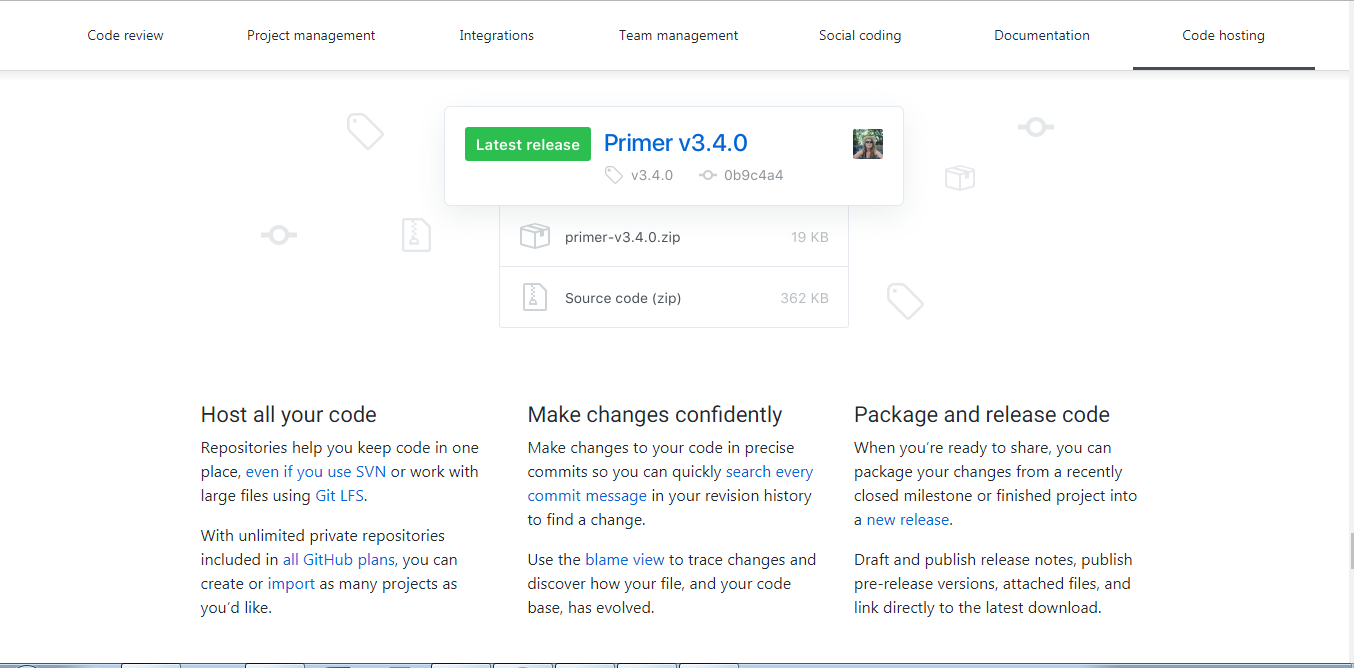Screen dimensions: 1354x668
Task: Click the 'all GitHub plans' link
Action: [339, 560]
